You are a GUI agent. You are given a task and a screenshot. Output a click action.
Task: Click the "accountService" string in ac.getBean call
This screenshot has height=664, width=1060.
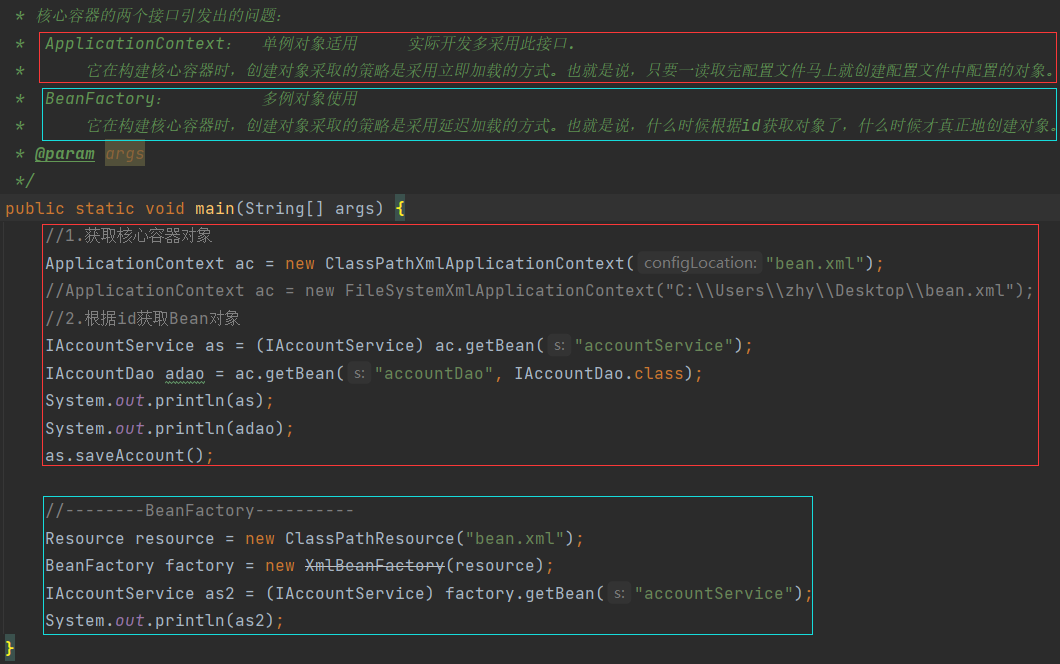click(654, 346)
